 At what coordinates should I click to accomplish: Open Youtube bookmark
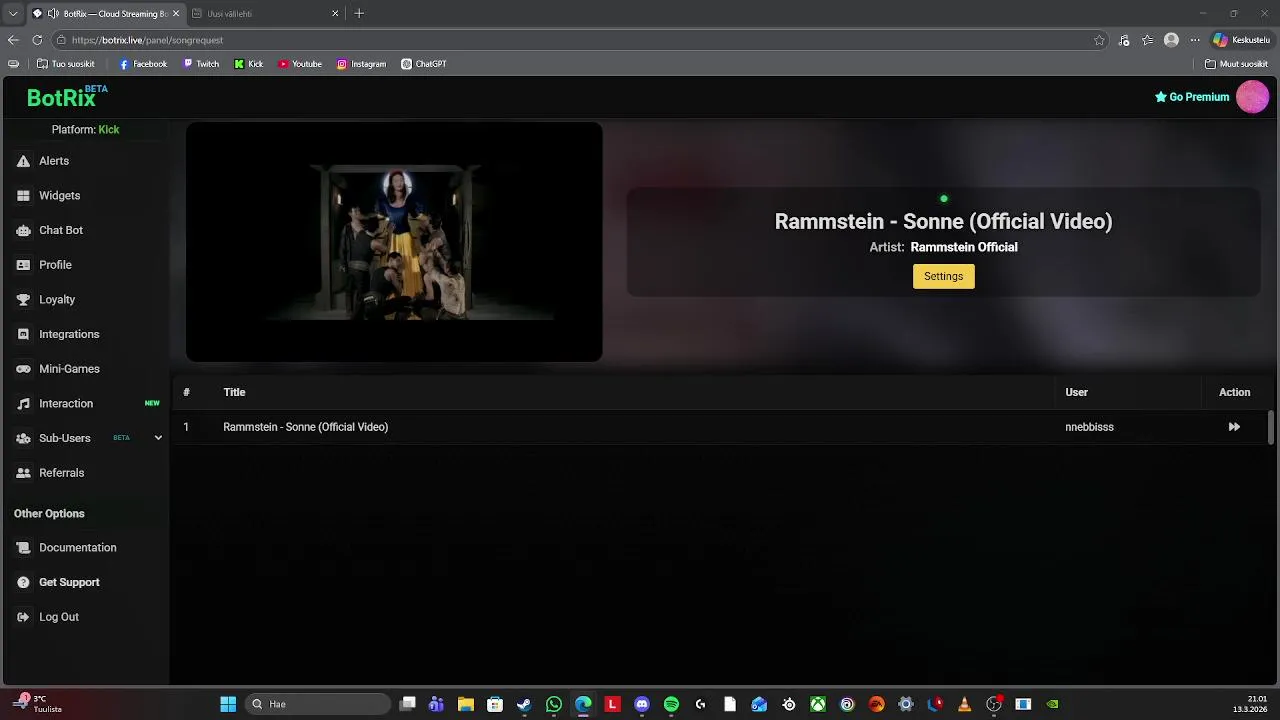300,64
